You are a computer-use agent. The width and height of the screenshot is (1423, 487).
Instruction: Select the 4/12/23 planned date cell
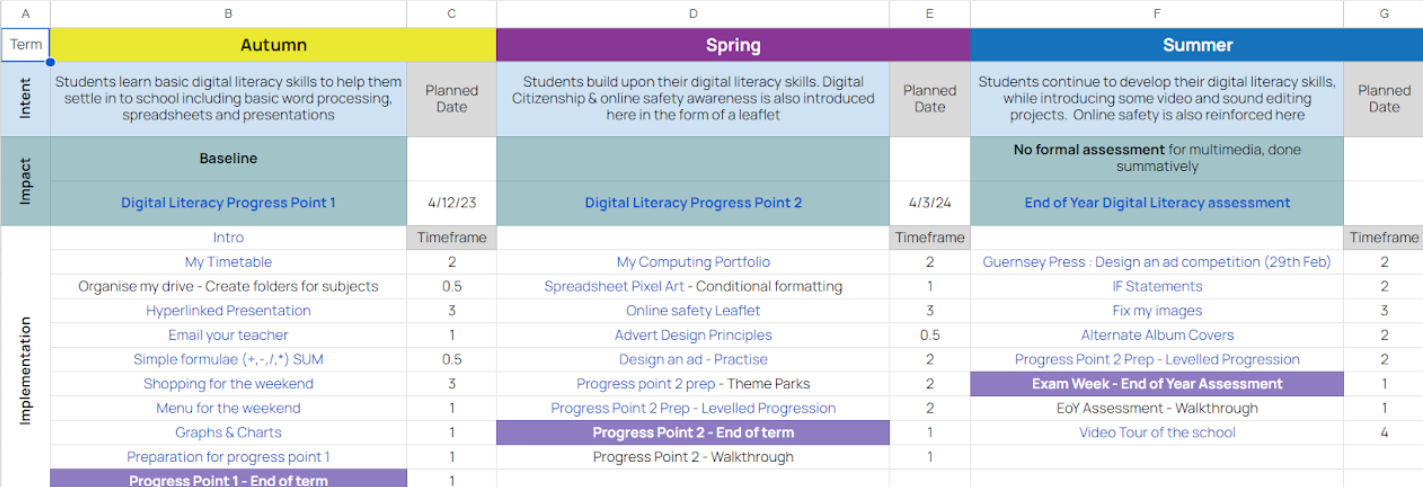(452, 203)
